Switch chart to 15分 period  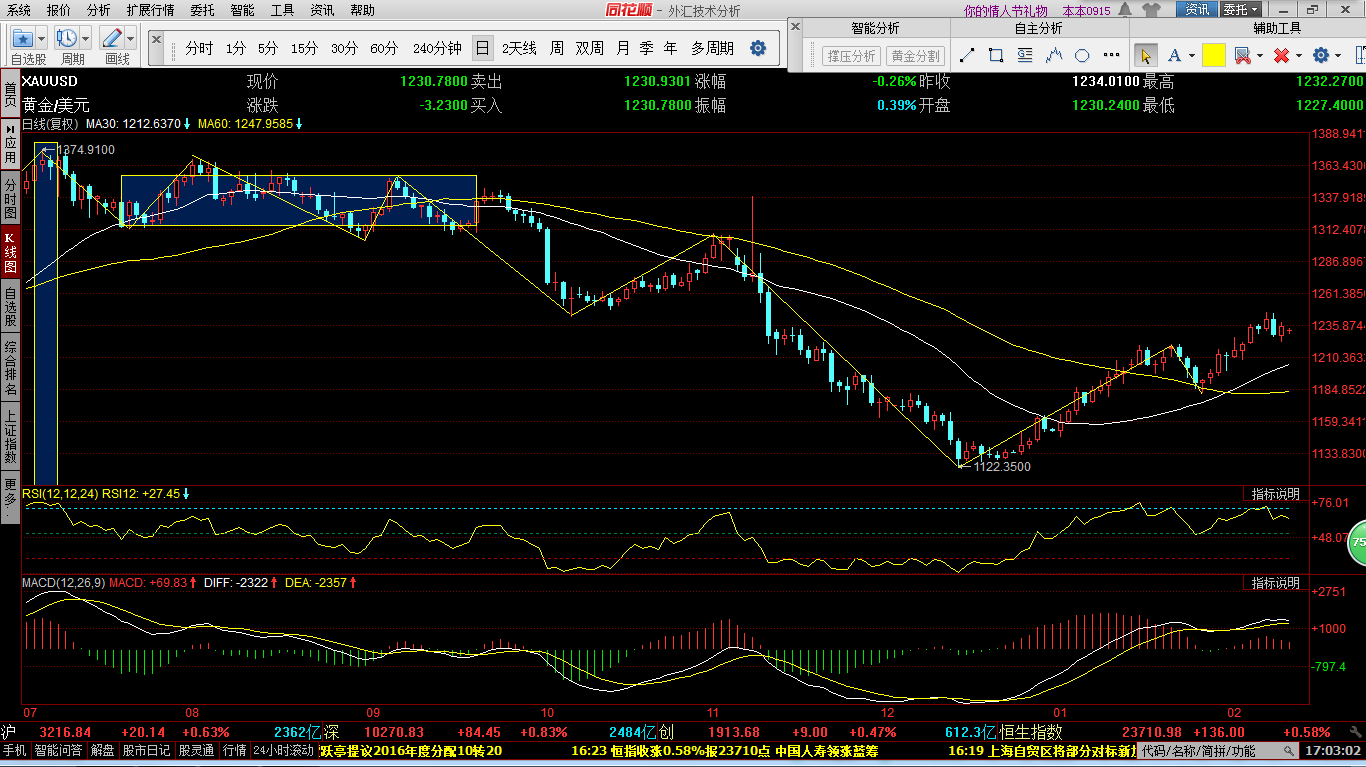pos(304,48)
